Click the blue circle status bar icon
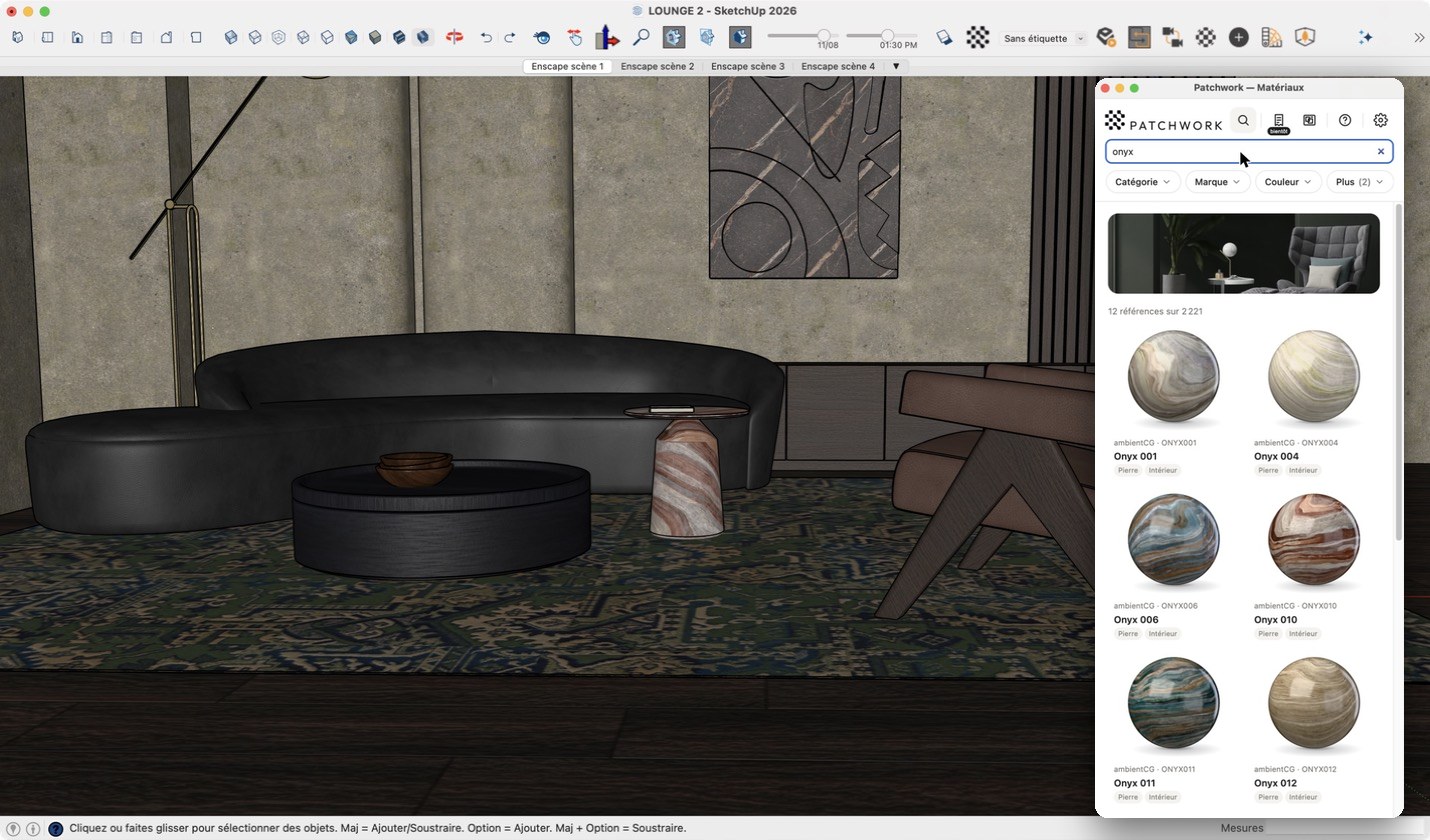 tap(55, 828)
